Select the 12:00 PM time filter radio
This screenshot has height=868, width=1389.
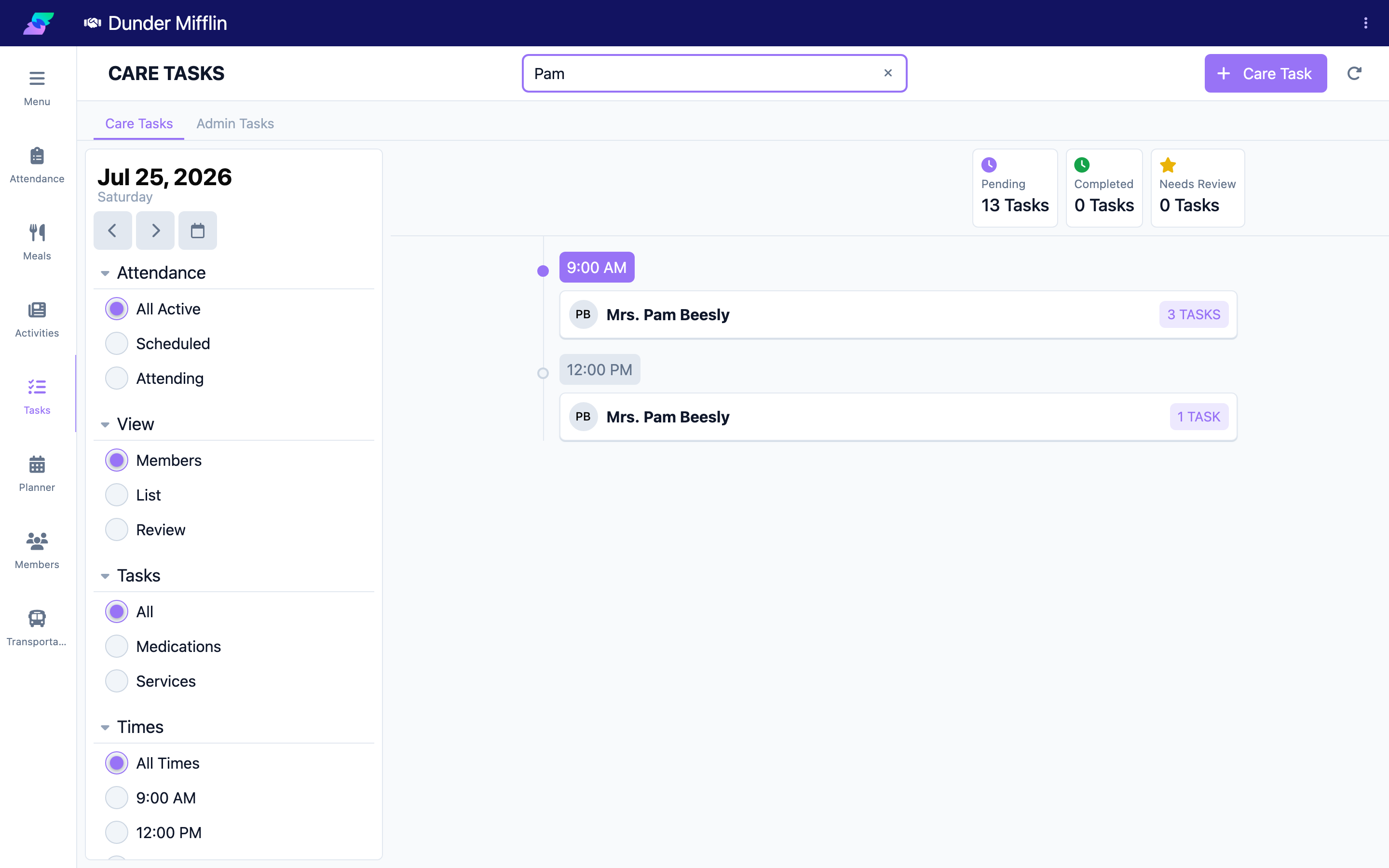[117, 832]
